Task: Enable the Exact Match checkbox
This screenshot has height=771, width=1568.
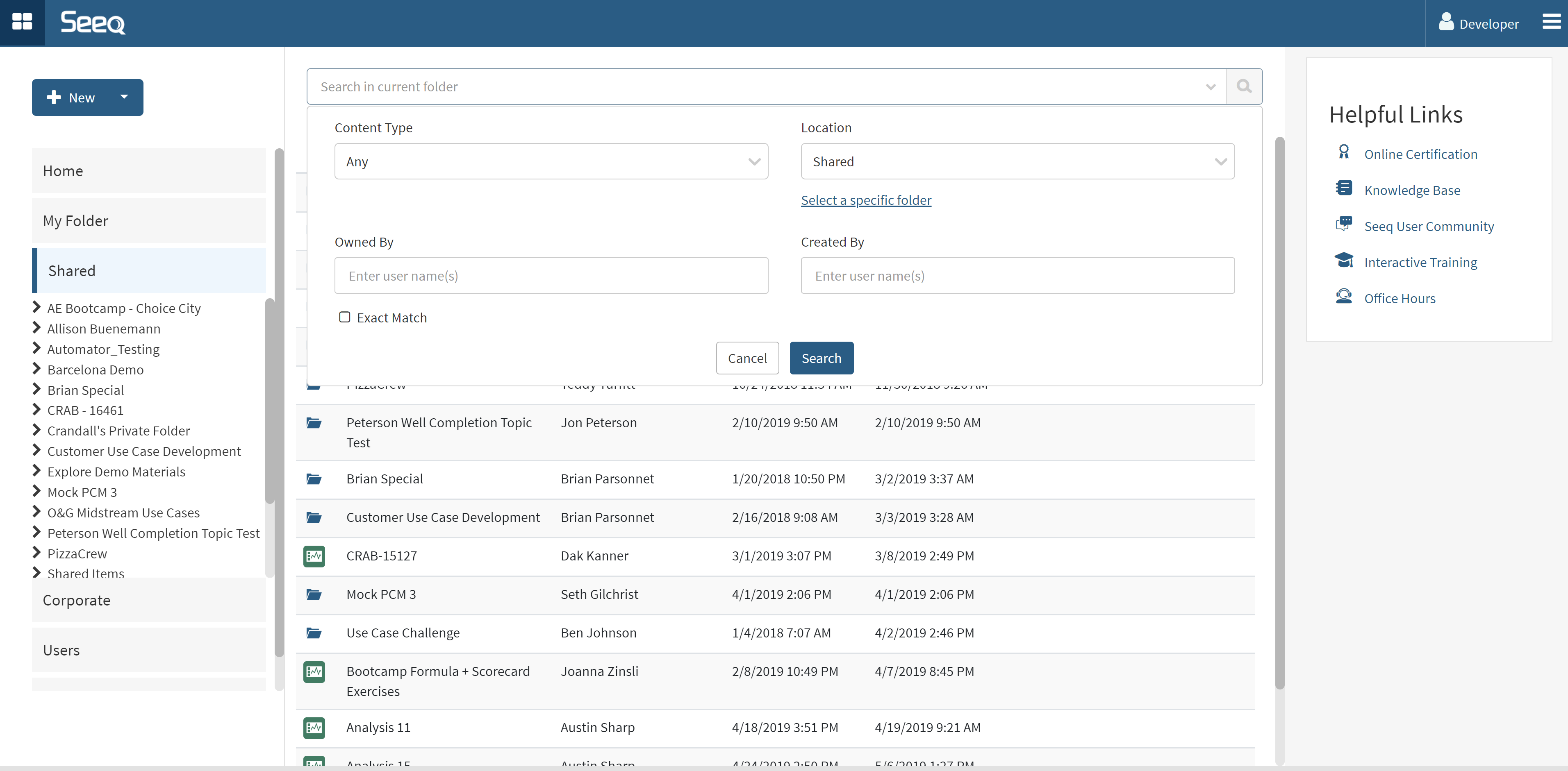Action: coord(344,317)
